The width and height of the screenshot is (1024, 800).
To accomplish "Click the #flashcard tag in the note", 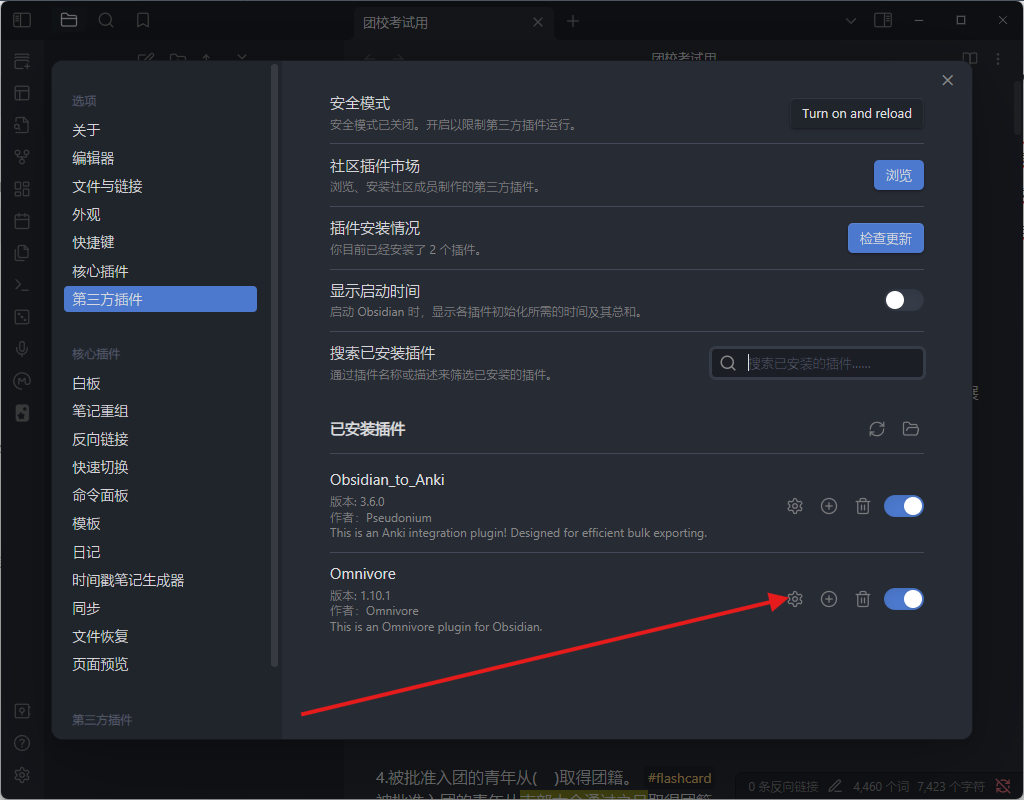I will coord(679,778).
